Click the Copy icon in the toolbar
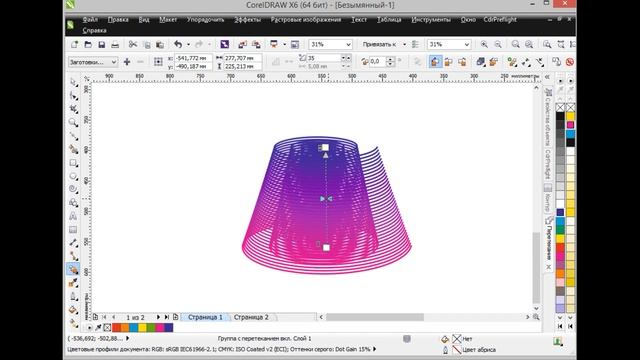Image resolution: width=640 pixels, height=360 pixels. (x=147, y=44)
